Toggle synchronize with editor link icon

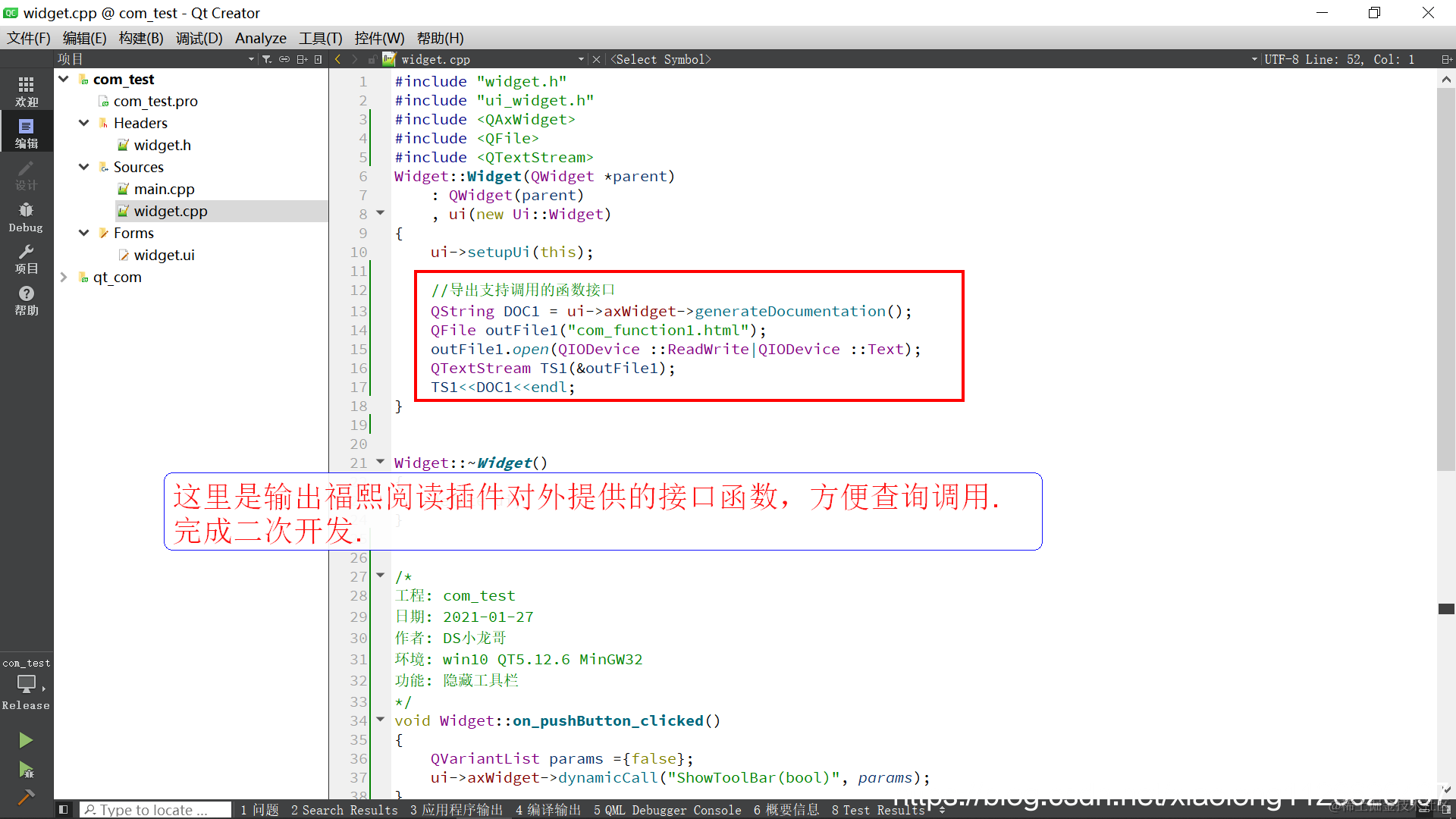pyautogui.click(x=284, y=59)
